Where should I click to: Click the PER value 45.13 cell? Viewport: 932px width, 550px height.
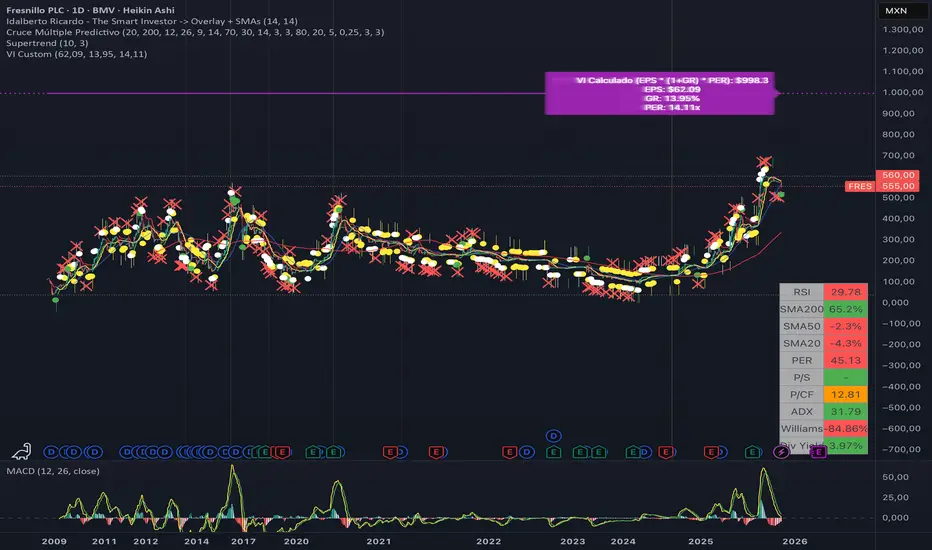pos(845,360)
